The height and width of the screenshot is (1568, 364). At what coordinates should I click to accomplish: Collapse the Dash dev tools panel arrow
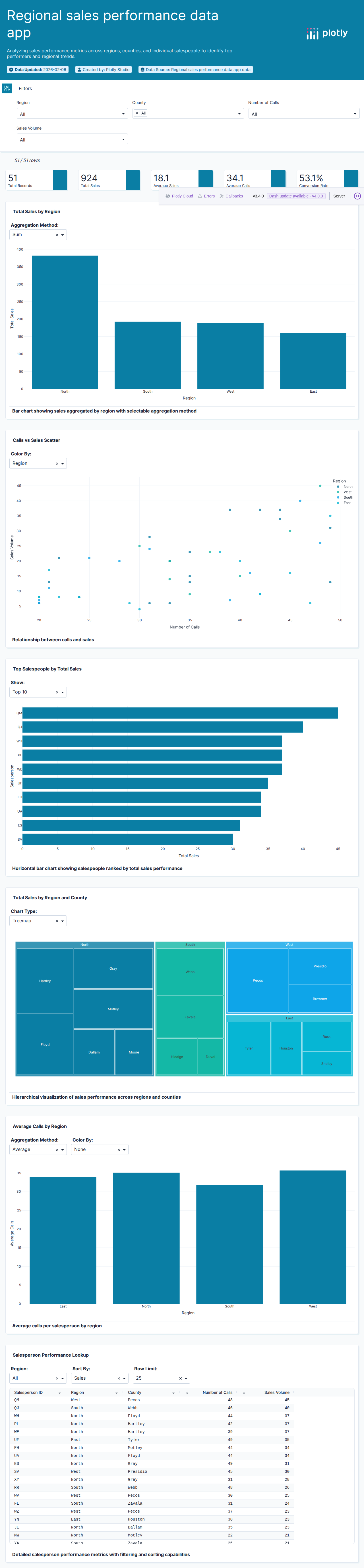[x=357, y=196]
